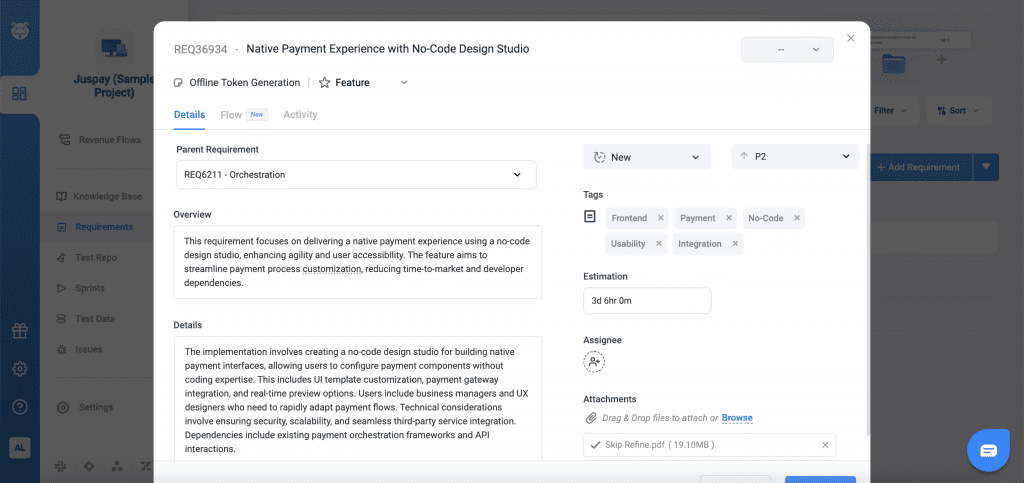Click the tags note icon

590,217
